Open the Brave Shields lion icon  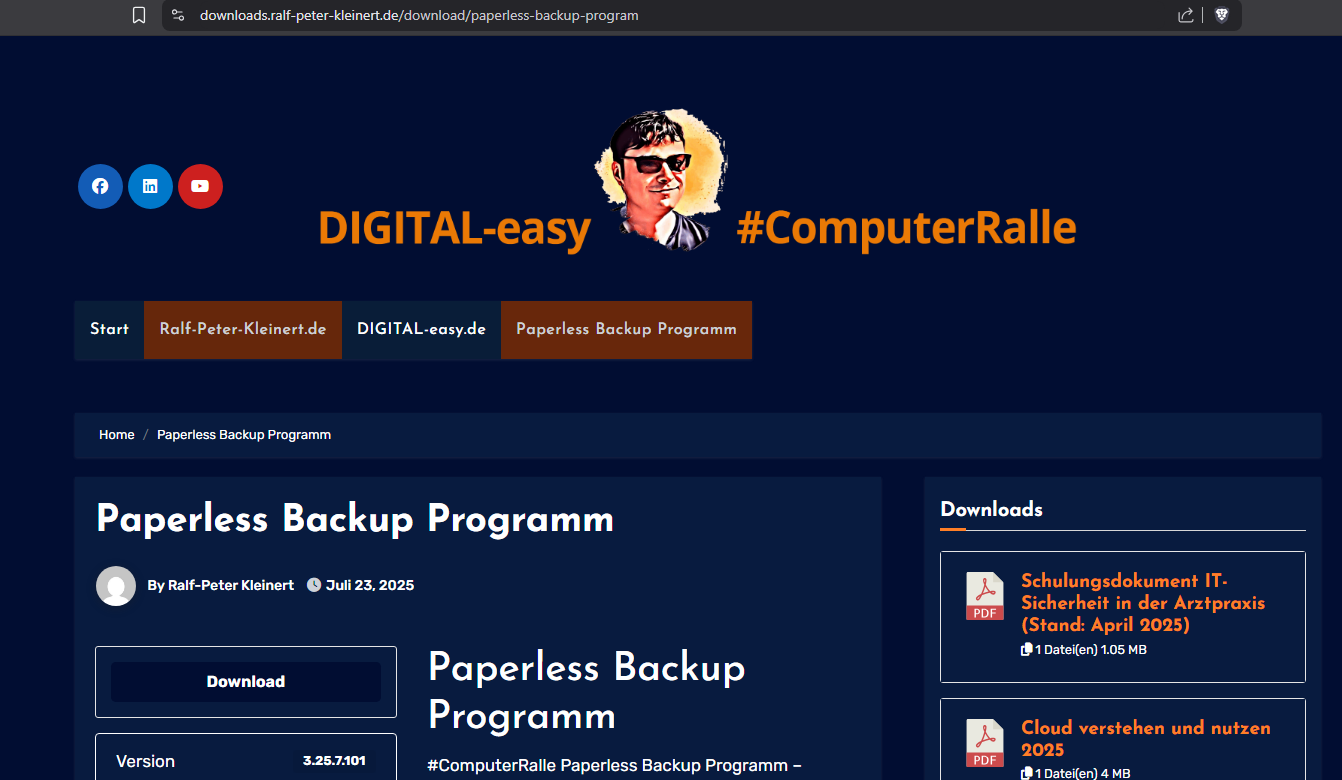[x=1221, y=15]
